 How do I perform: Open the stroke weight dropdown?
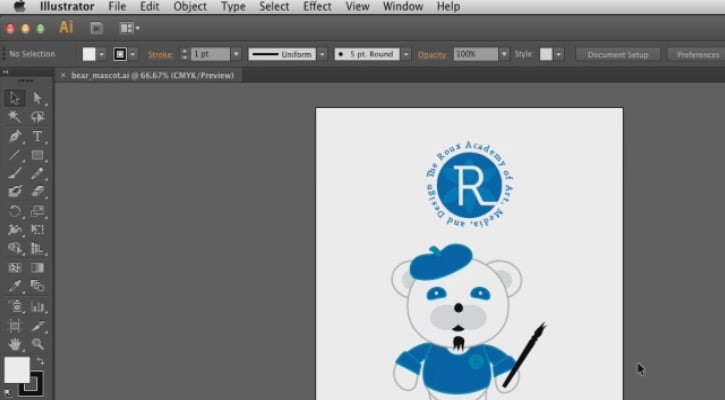coord(236,54)
